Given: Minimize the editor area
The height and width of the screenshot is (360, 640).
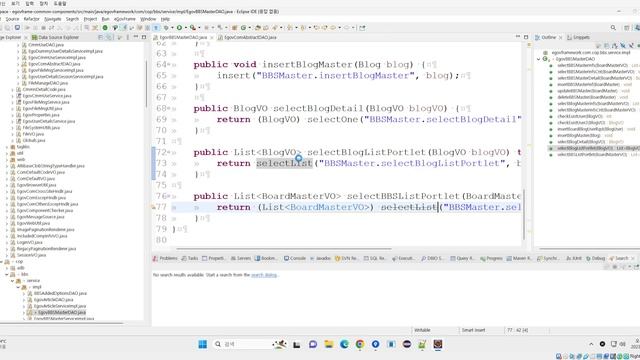Looking at the screenshot, I should [518, 37].
